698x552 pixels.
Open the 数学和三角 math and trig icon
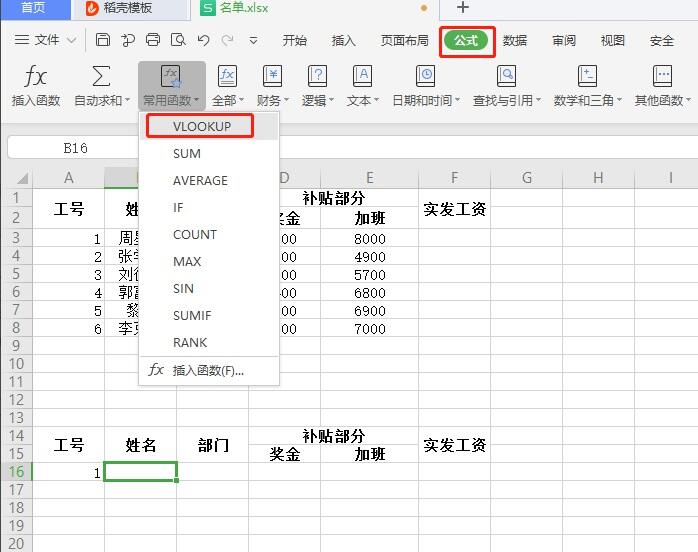(x=587, y=76)
